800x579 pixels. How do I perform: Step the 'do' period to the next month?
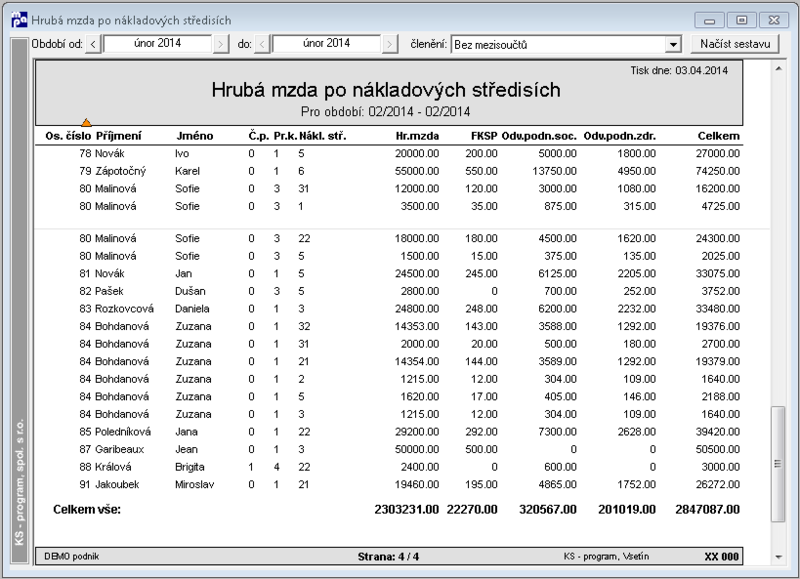pyautogui.click(x=390, y=44)
